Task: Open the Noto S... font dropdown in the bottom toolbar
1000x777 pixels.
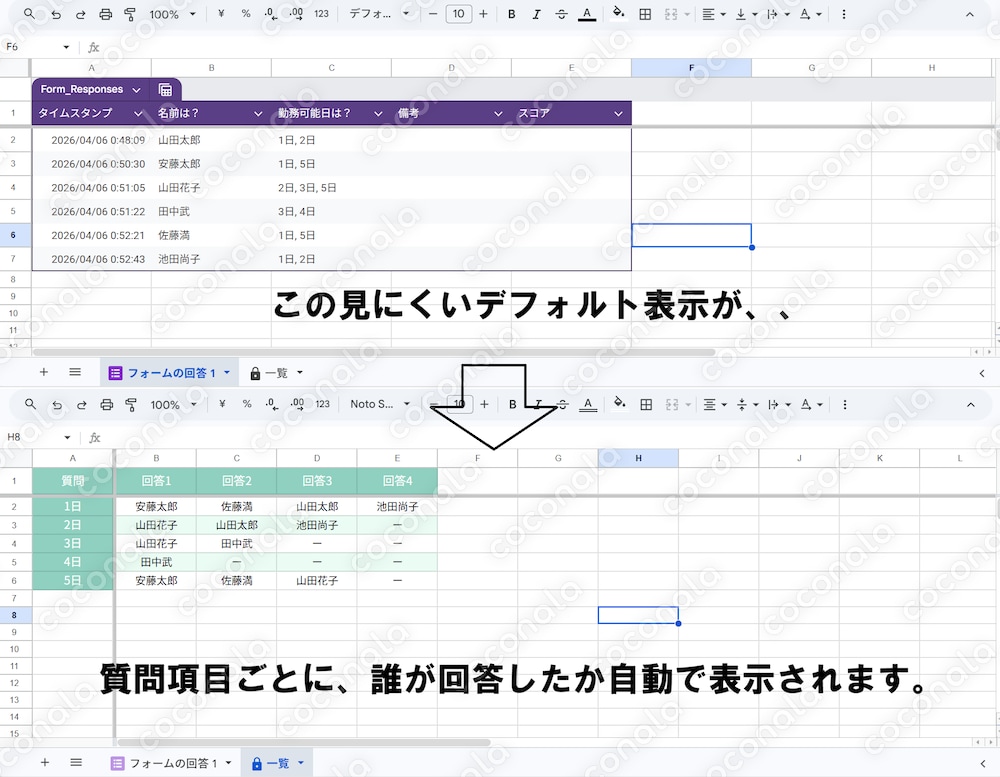Action: [x=379, y=404]
